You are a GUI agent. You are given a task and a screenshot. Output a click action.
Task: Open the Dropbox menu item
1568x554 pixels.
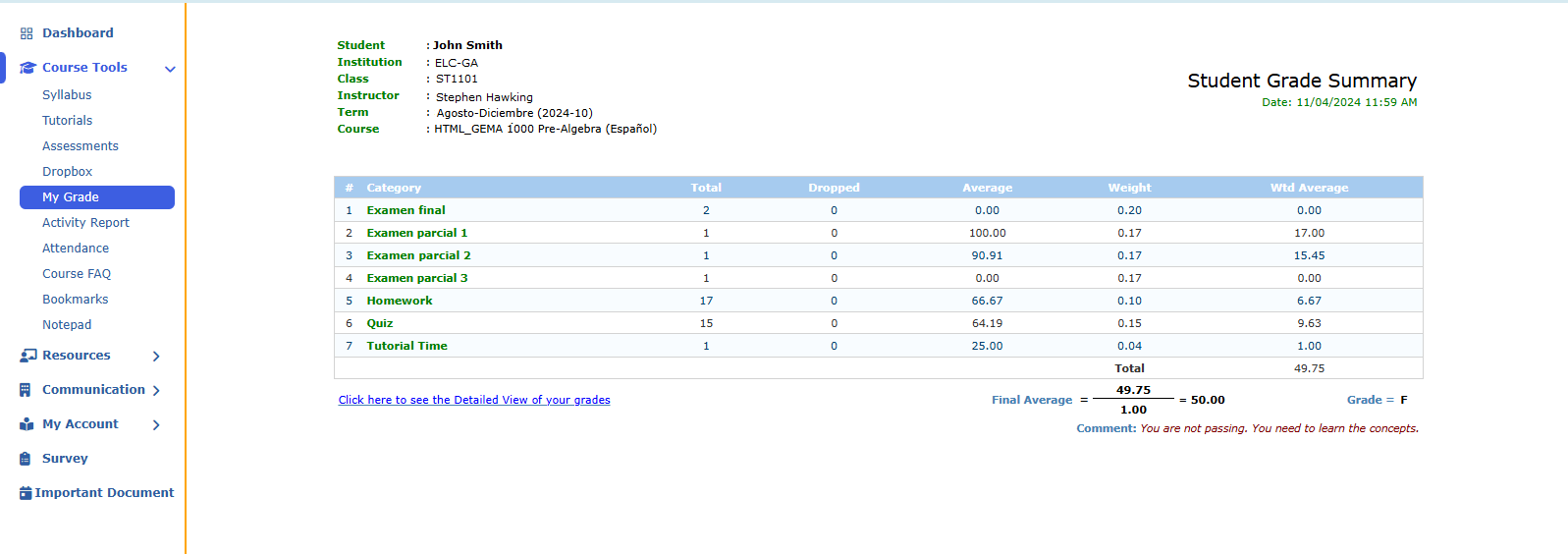(67, 172)
